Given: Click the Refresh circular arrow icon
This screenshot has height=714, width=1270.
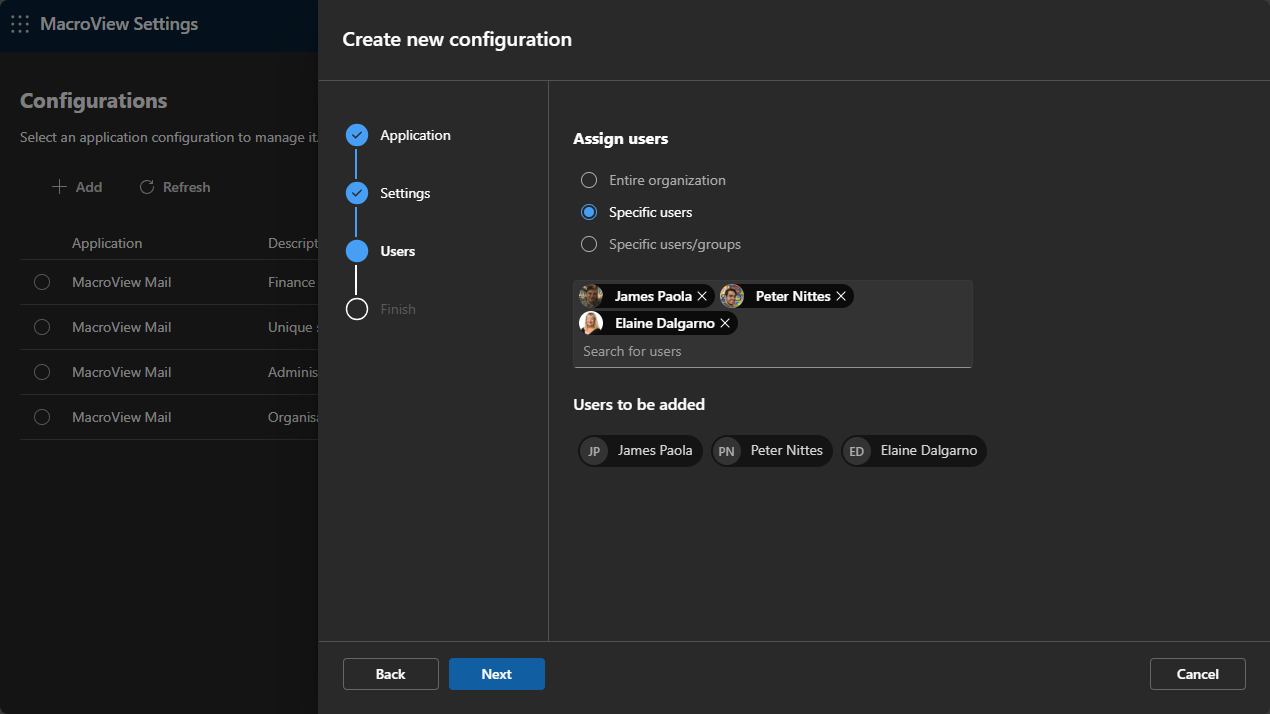Looking at the screenshot, I should pos(147,187).
